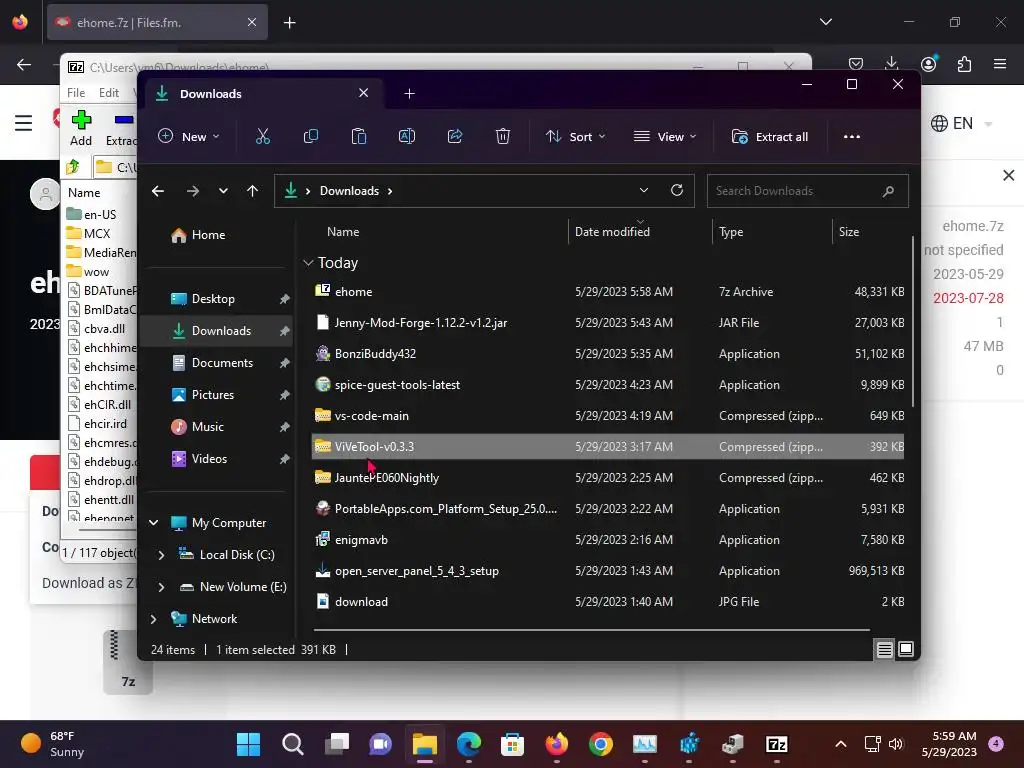Click the Delete trash icon in Explorer toolbar
Screen dimensions: 1024x768
(503, 136)
